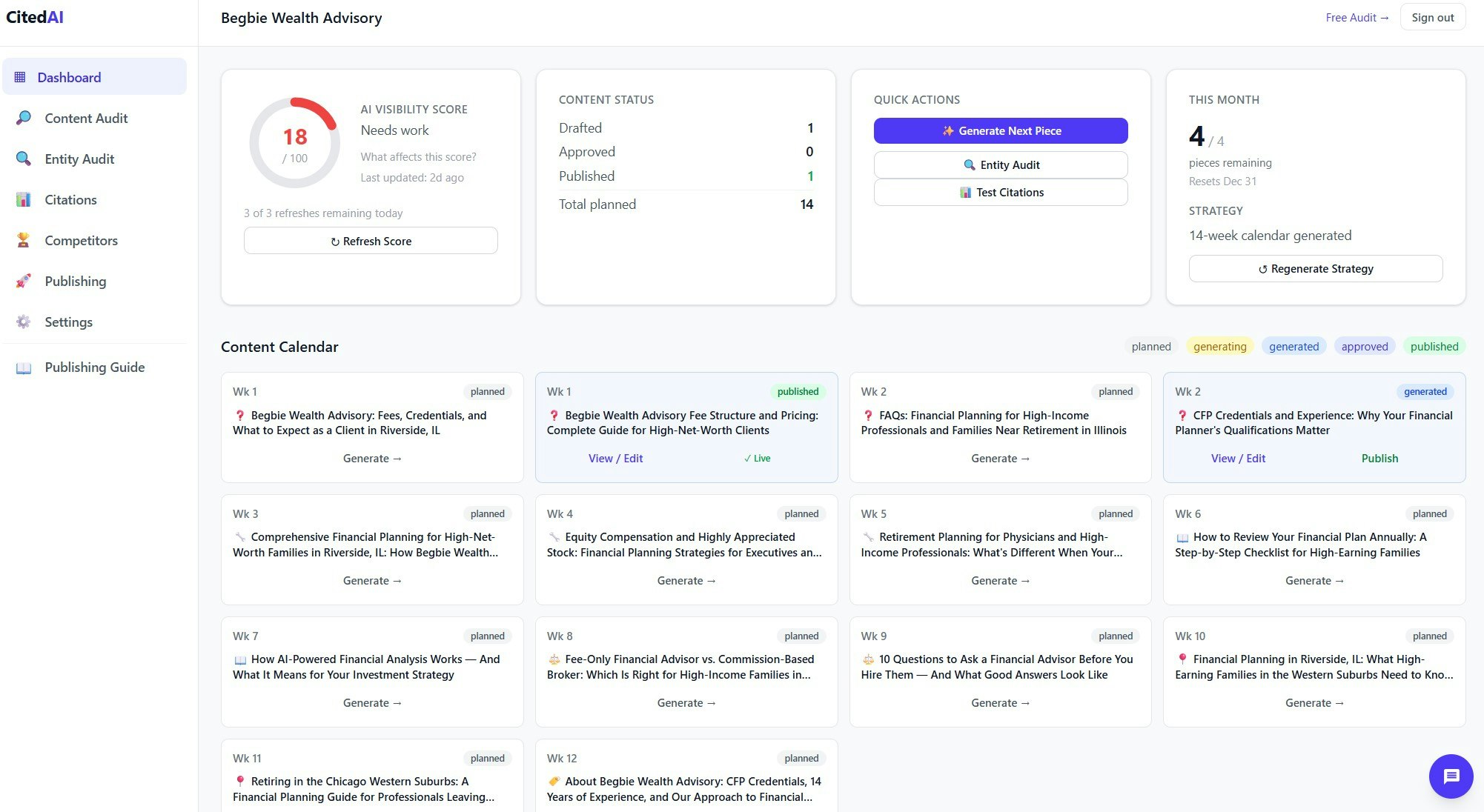The height and width of the screenshot is (812, 1484).
Task: Open the Dashboard grid icon in sidebar
Action: (23, 77)
